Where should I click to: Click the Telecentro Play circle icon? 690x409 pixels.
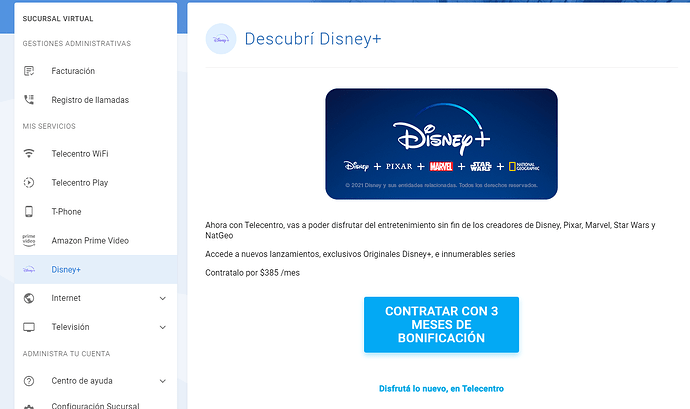coord(29,183)
